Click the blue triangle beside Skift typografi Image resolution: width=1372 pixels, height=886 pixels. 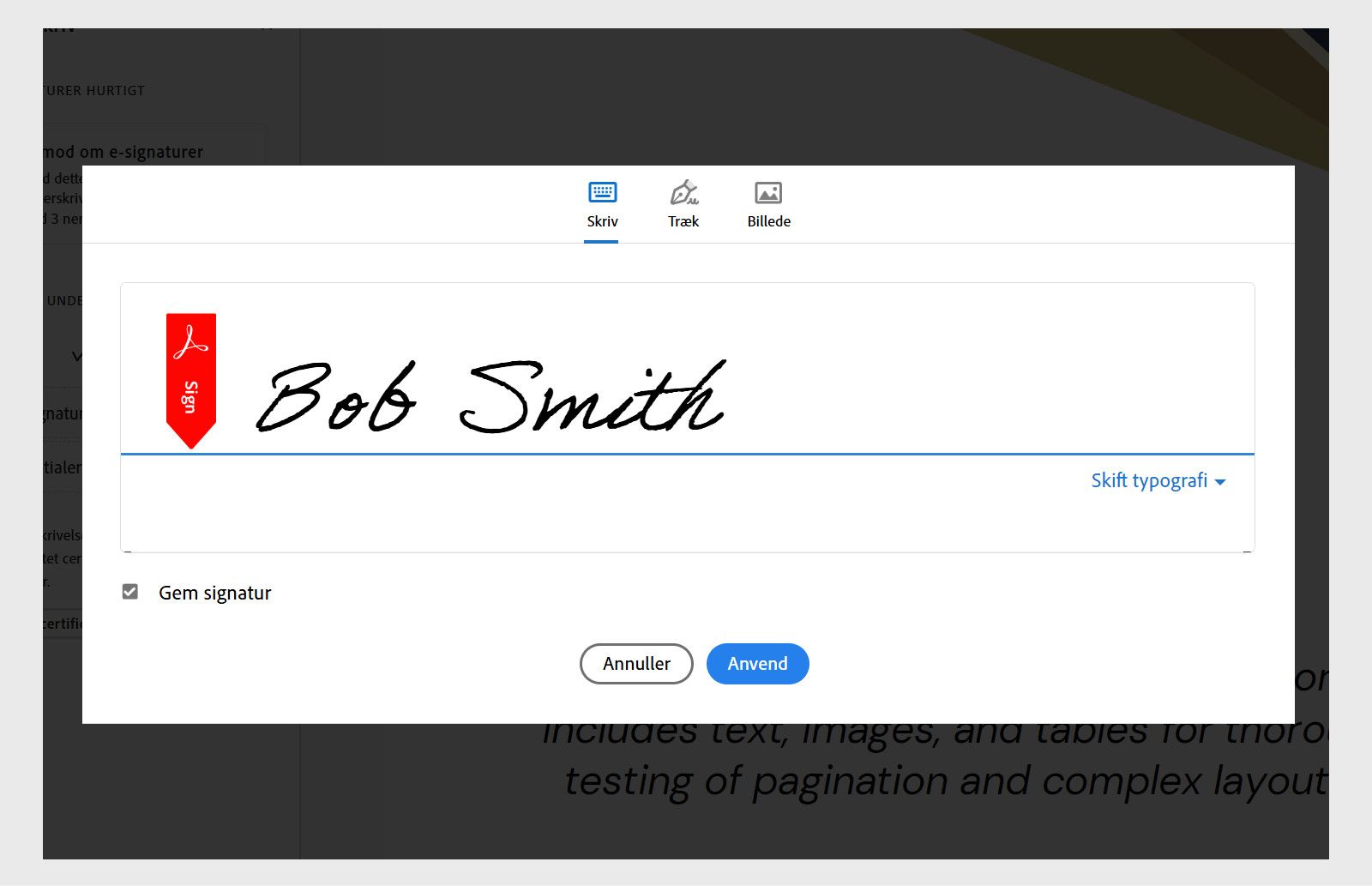tap(1221, 481)
